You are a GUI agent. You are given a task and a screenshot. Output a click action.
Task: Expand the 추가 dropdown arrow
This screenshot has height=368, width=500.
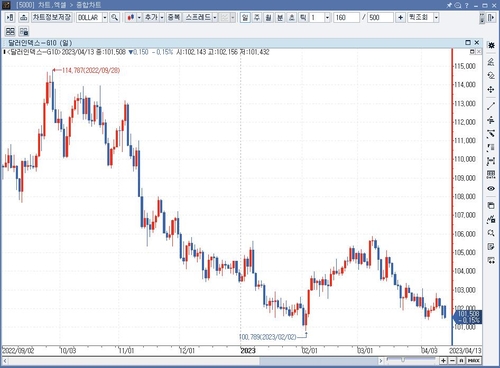pos(162,17)
